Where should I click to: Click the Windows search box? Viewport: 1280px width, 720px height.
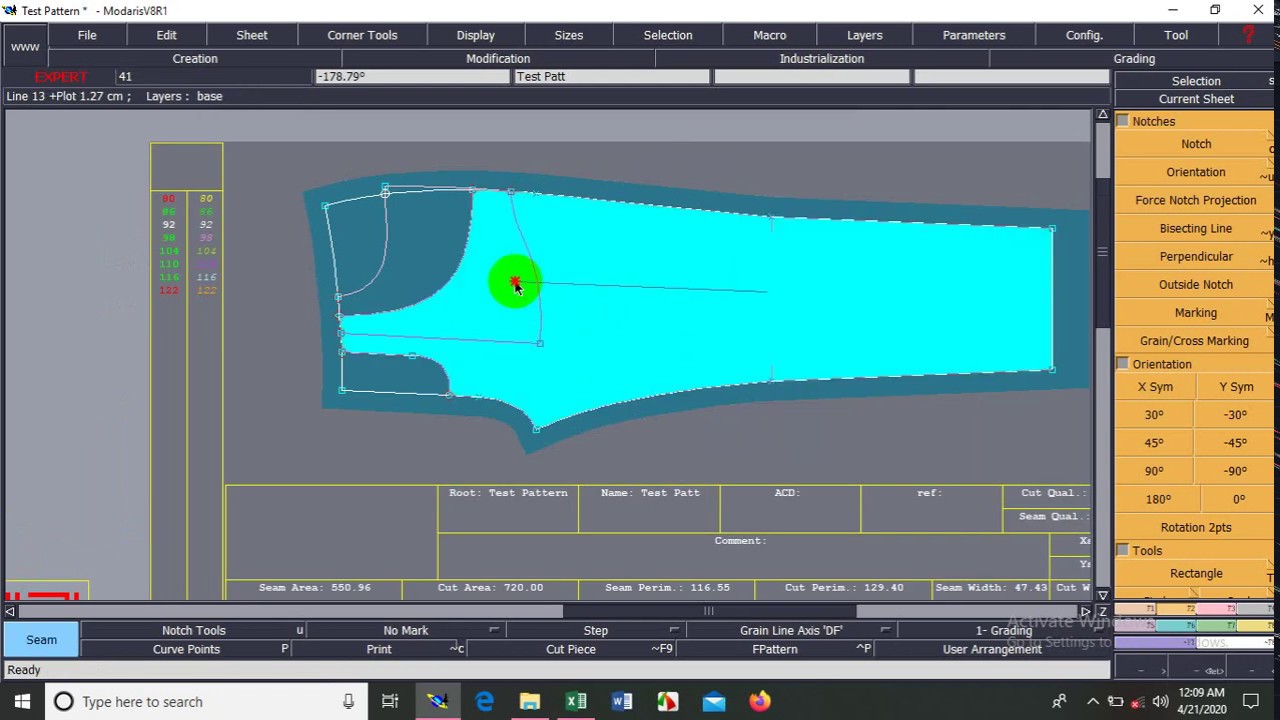(207, 702)
